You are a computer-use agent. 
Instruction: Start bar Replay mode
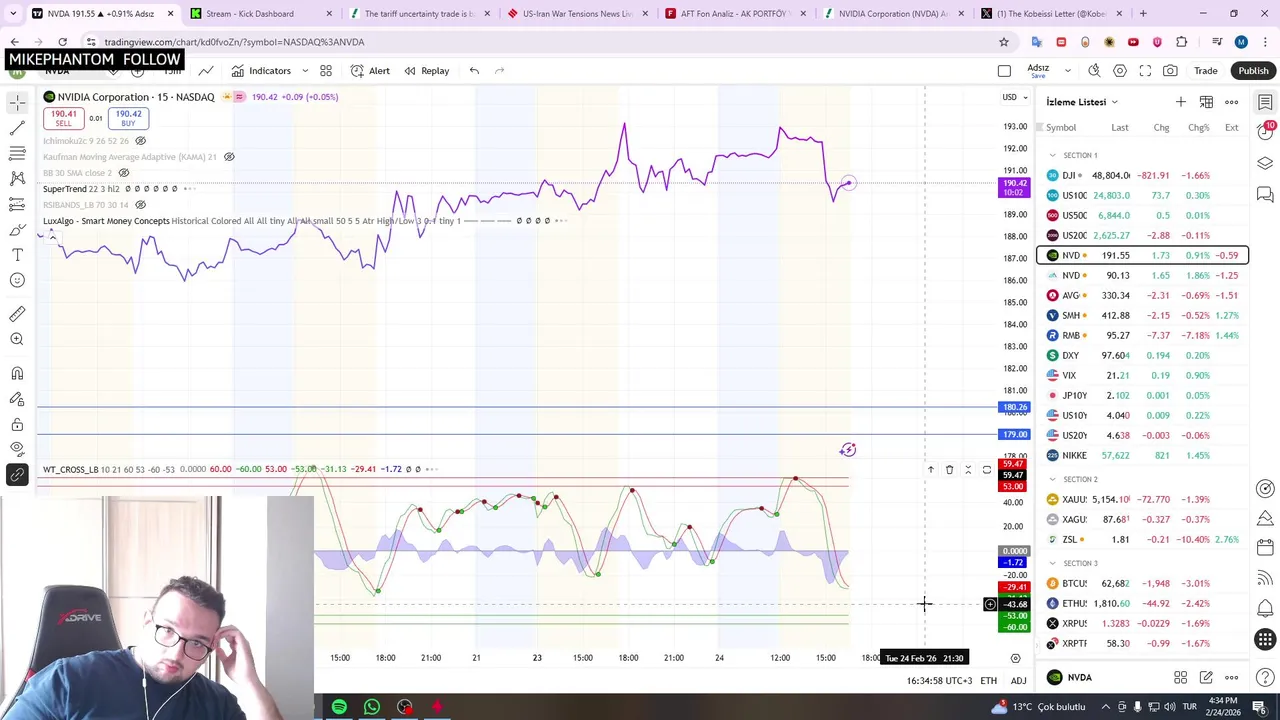426,71
